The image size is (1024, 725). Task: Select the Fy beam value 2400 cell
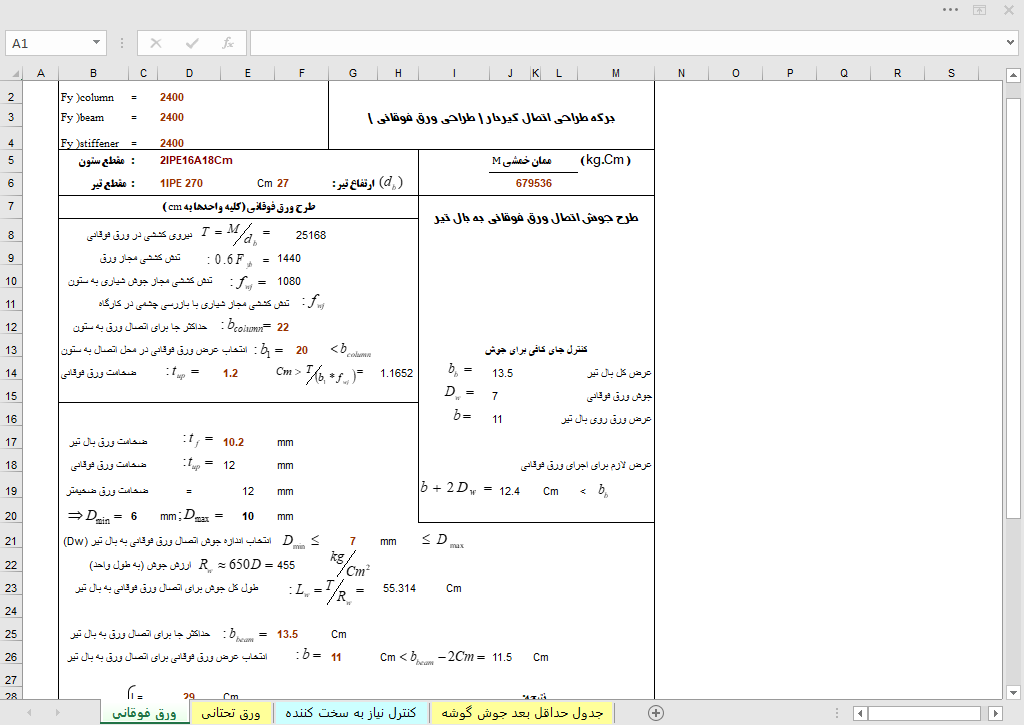pyautogui.click(x=172, y=118)
